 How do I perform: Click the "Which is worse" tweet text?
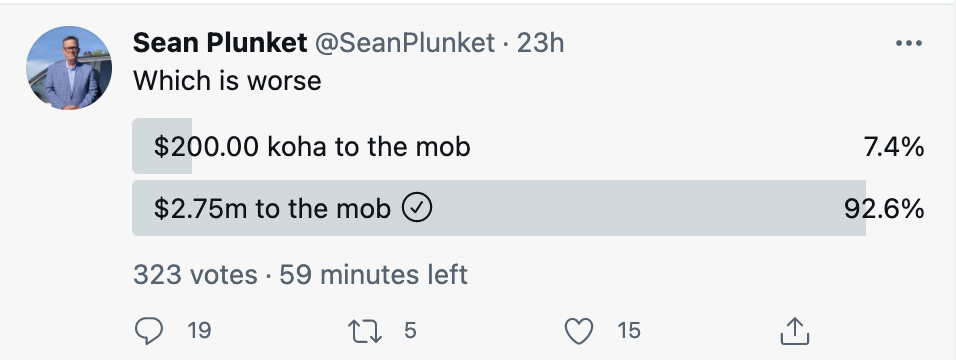click(227, 81)
